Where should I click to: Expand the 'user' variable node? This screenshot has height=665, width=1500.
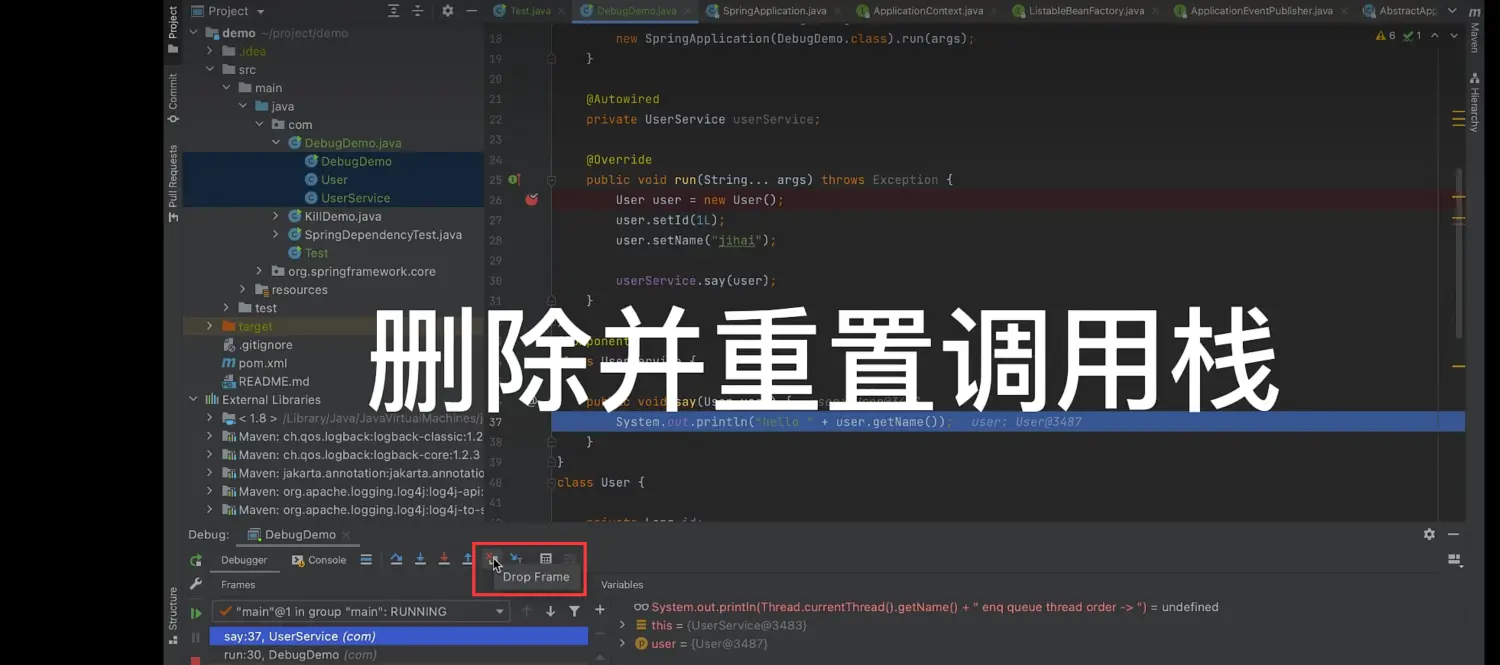[622, 644]
